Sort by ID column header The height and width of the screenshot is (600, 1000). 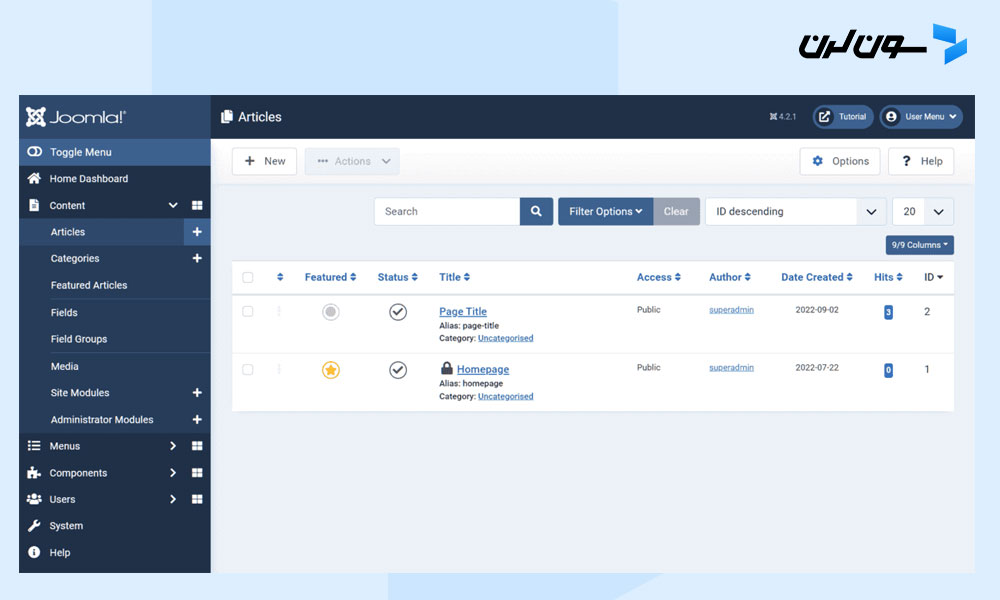pyautogui.click(x=934, y=277)
